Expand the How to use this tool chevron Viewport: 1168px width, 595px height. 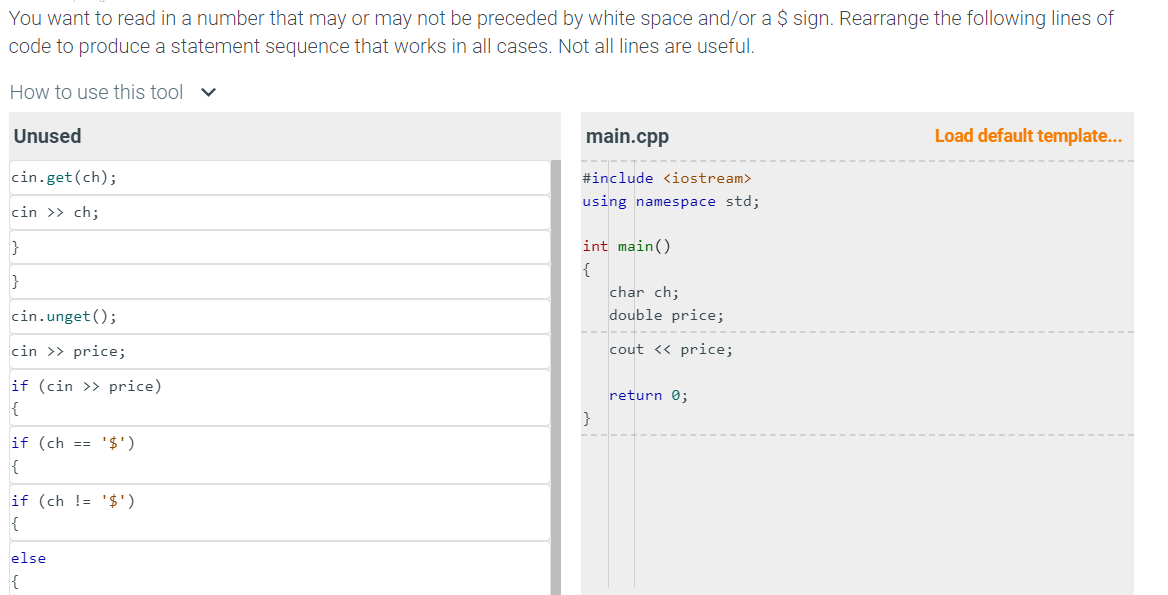tap(209, 92)
